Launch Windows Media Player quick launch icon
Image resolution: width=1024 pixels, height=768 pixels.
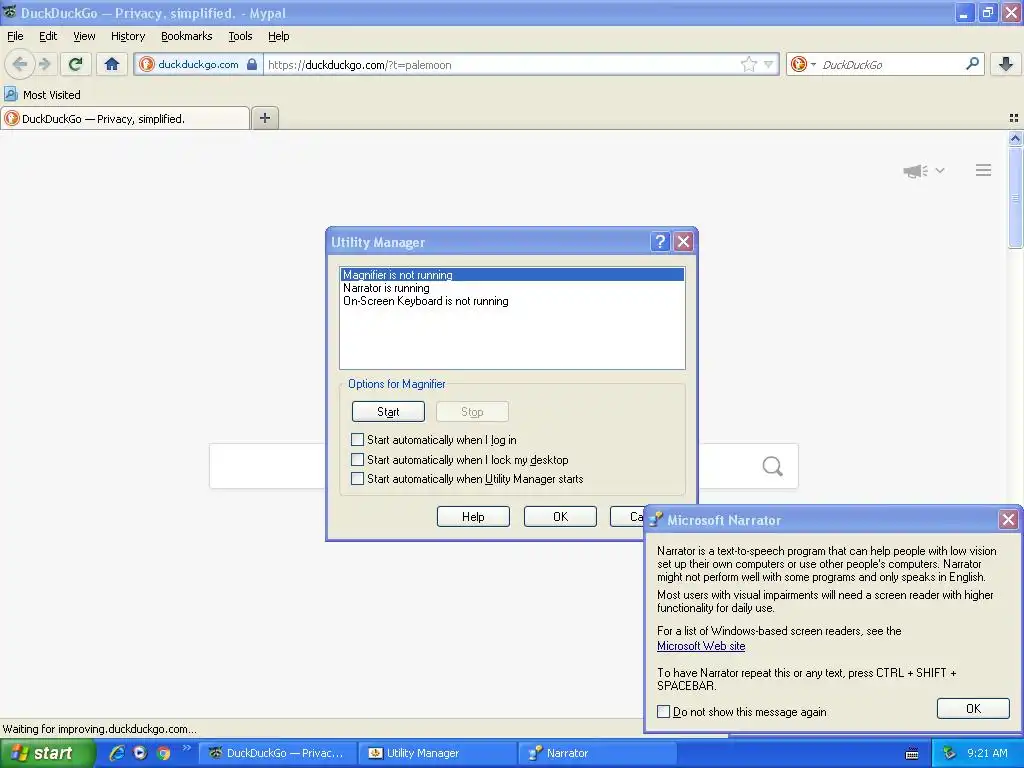click(x=140, y=753)
